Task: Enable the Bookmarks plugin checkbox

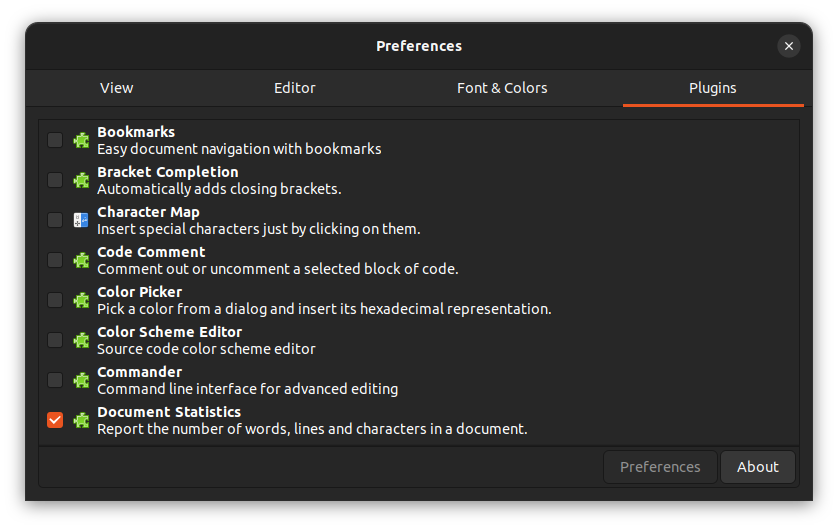Action: pos(55,140)
